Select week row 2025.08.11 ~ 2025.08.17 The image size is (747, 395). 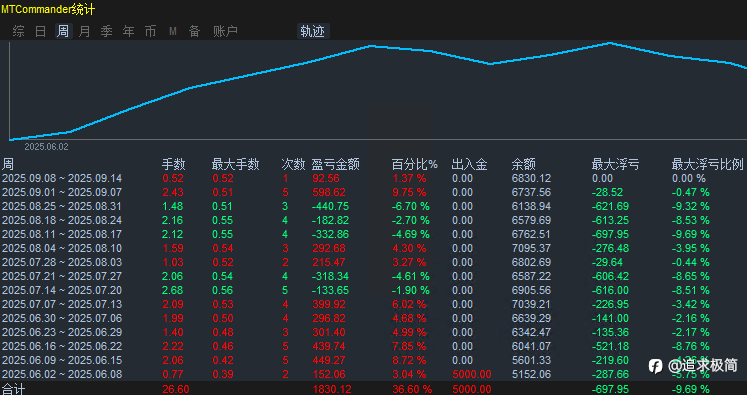(374, 234)
